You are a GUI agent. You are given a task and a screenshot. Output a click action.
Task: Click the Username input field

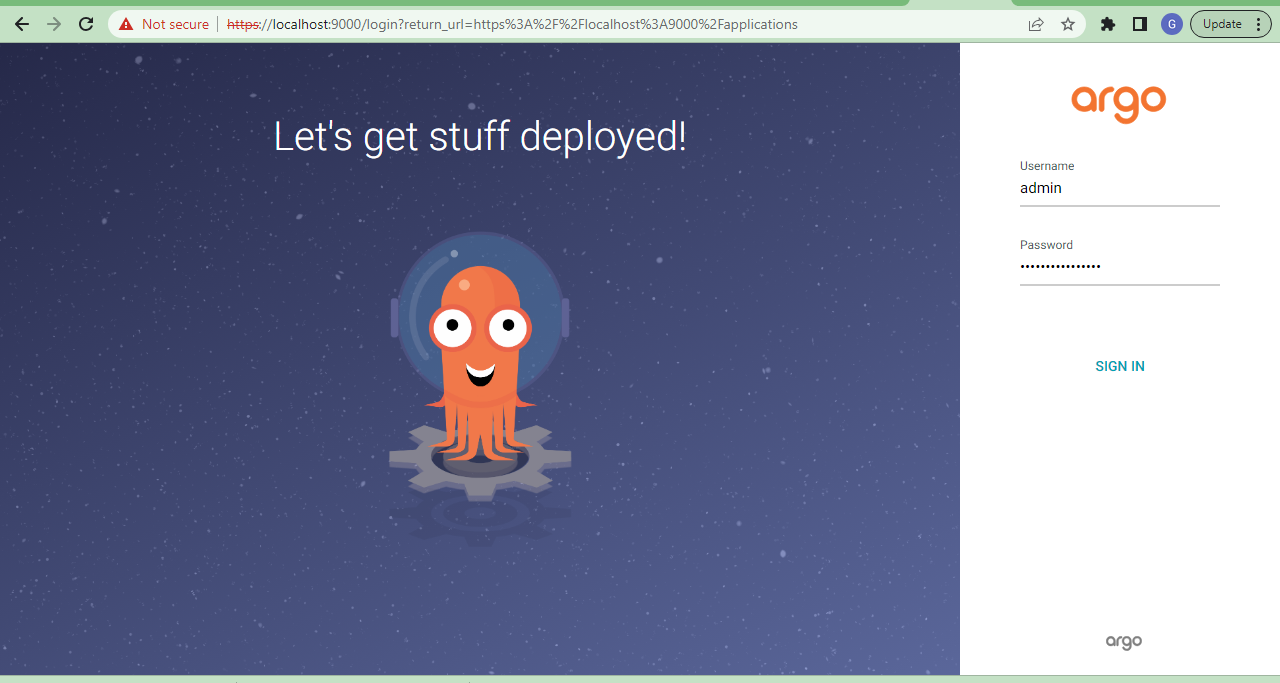coord(1119,188)
